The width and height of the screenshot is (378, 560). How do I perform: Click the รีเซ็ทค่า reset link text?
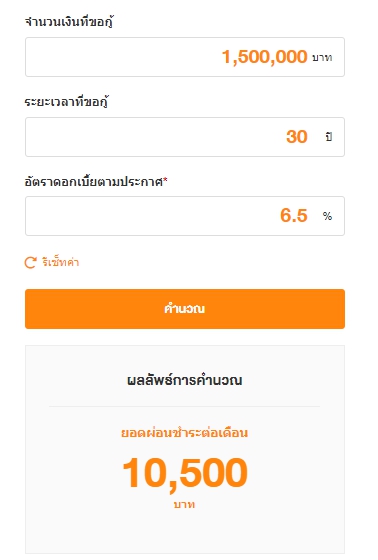coord(60,262)
